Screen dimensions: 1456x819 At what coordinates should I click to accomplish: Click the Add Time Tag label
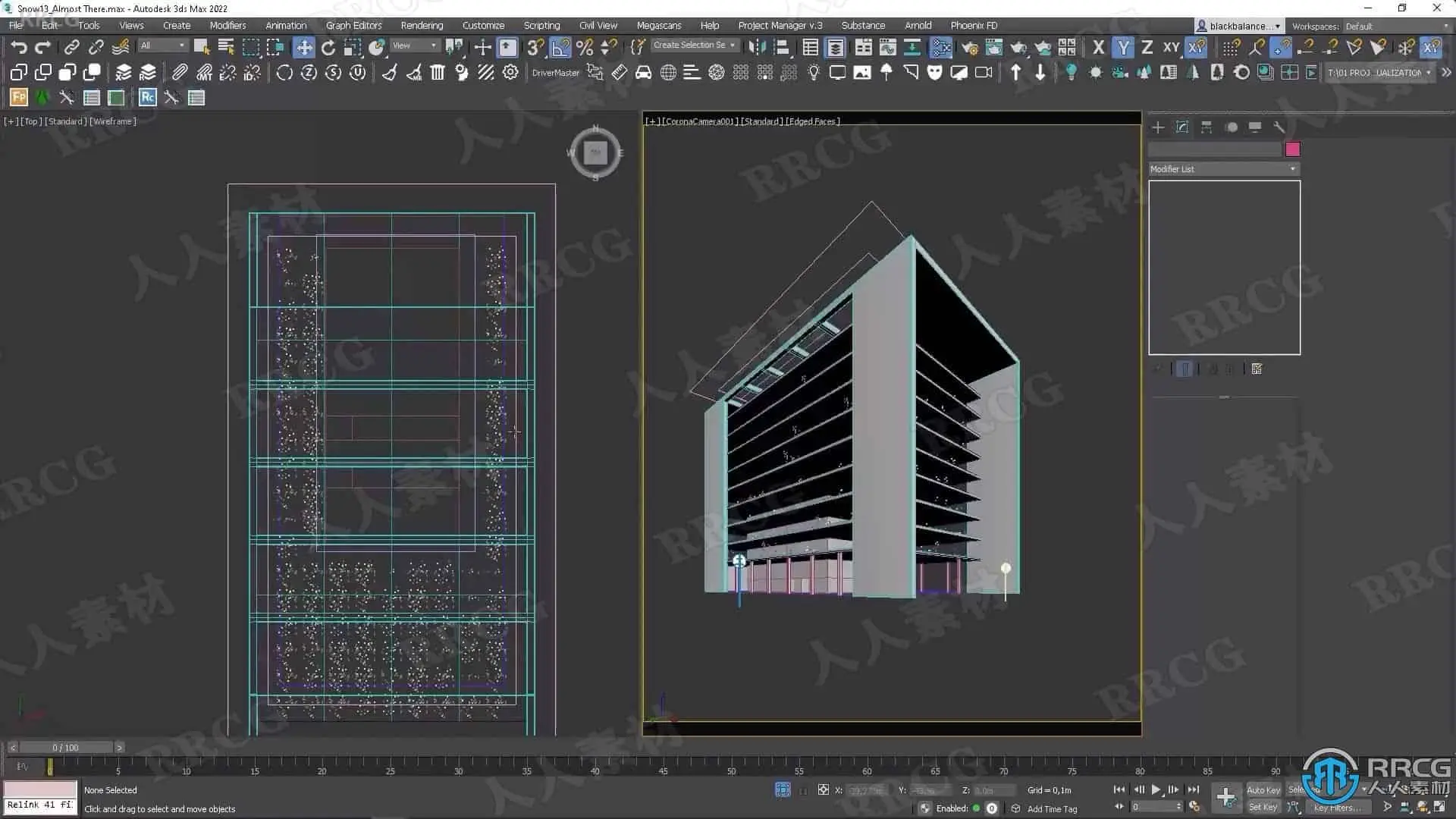click(1052, 809)
